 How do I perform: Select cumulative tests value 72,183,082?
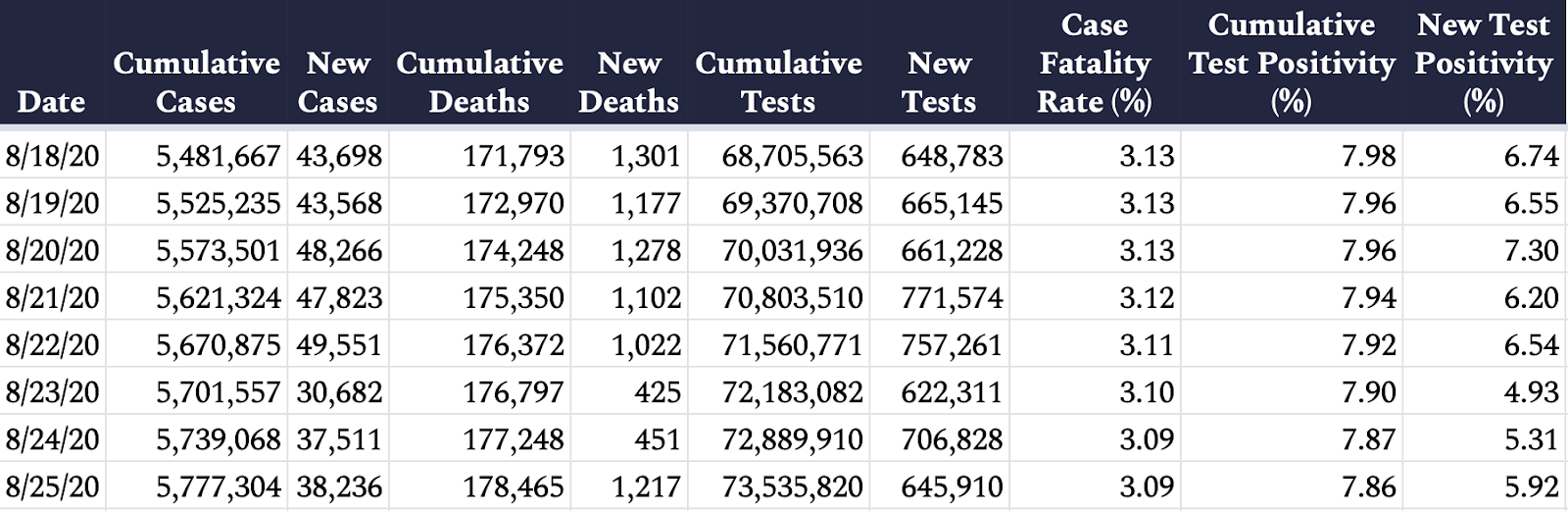792,391
